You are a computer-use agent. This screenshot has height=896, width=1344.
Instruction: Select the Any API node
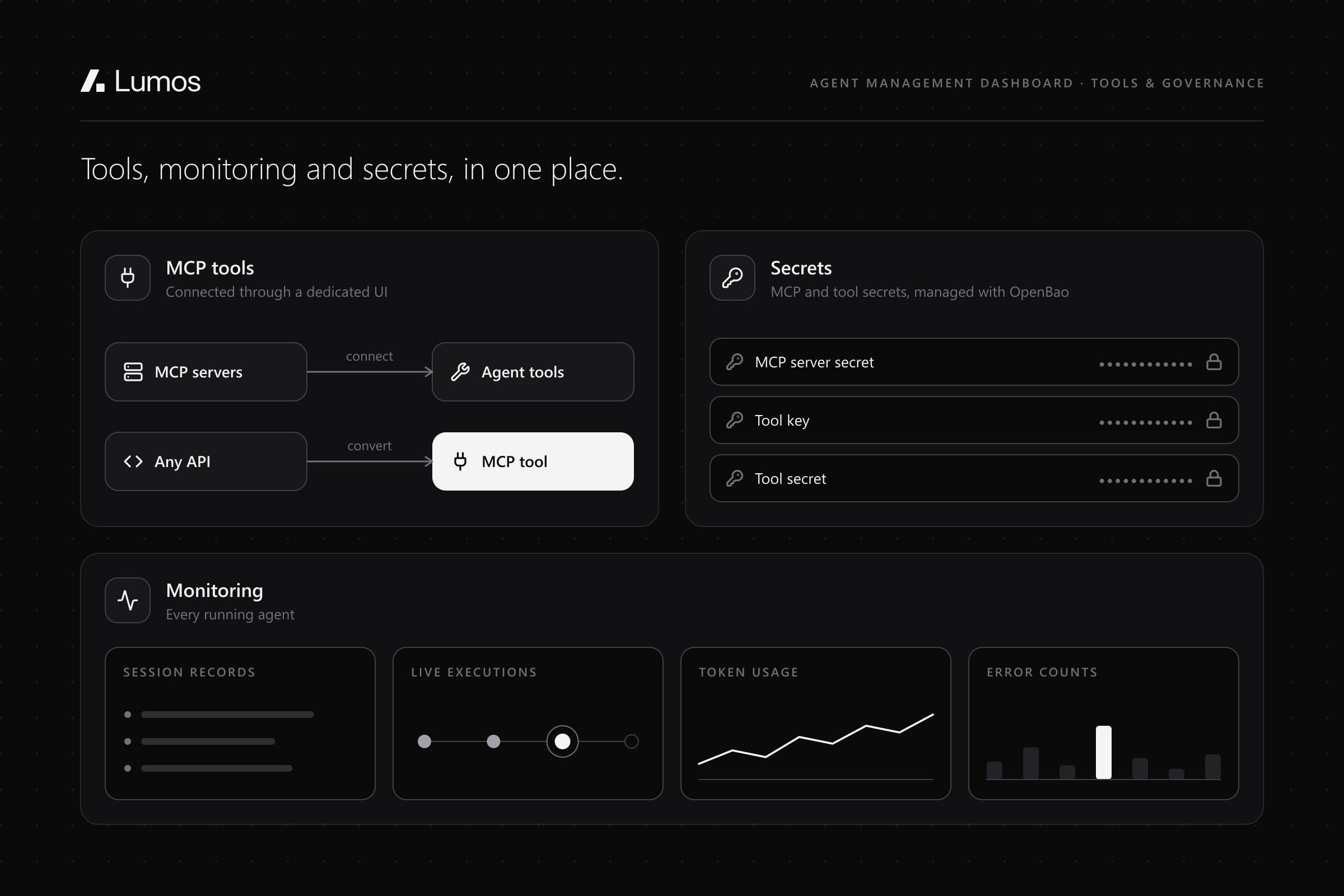(x=206, y=461)
